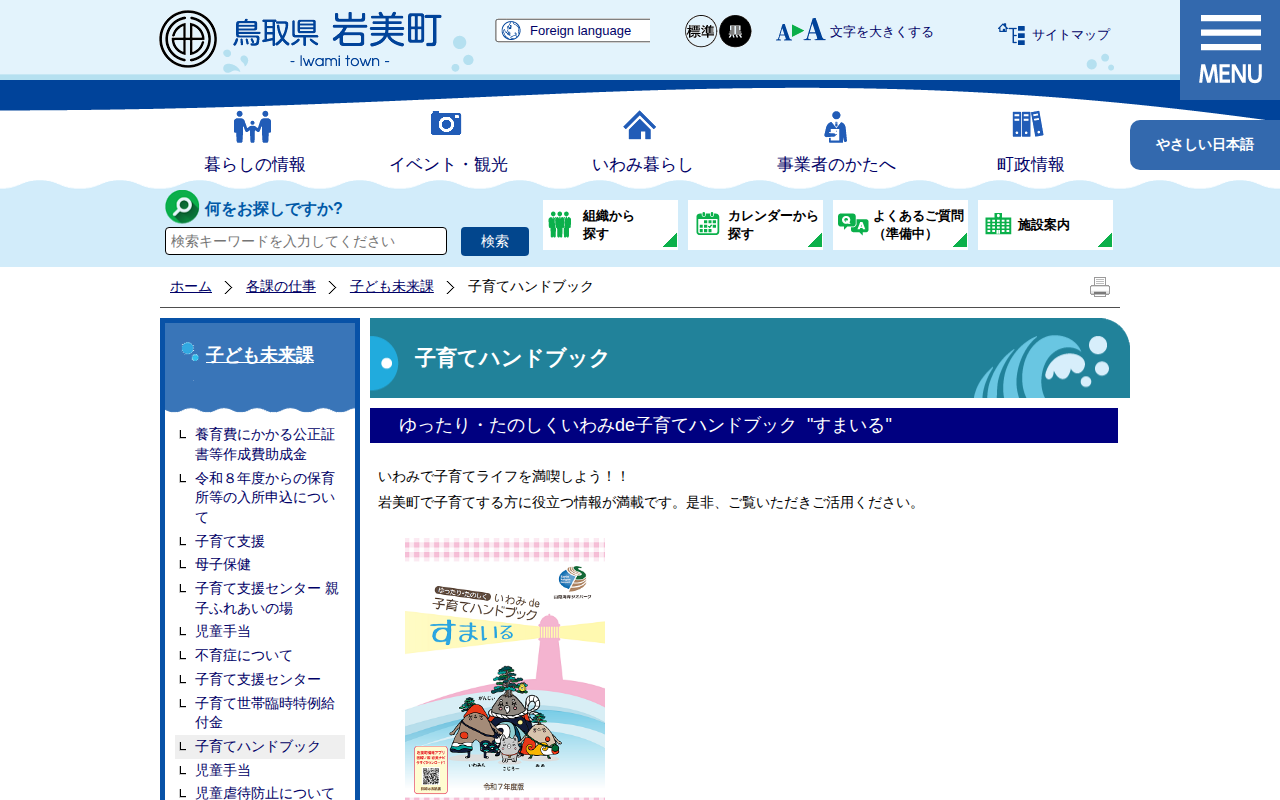Select the 標準 standard color mode
Screen dimensions: 1280x800
click(x=701, y=31)
